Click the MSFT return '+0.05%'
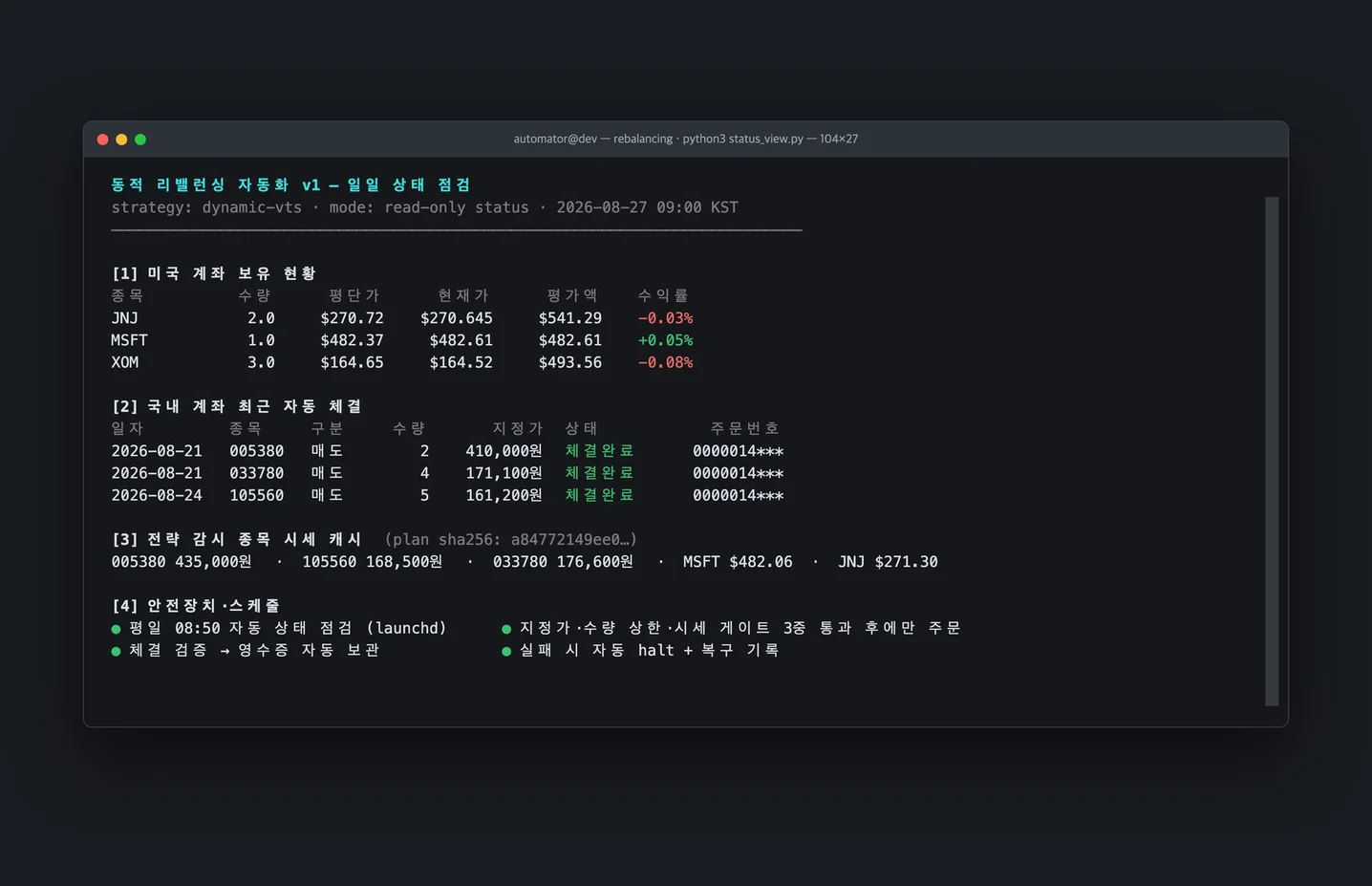Image resolution: width=1372 pixels, height=886 pixels. [666, 340]
